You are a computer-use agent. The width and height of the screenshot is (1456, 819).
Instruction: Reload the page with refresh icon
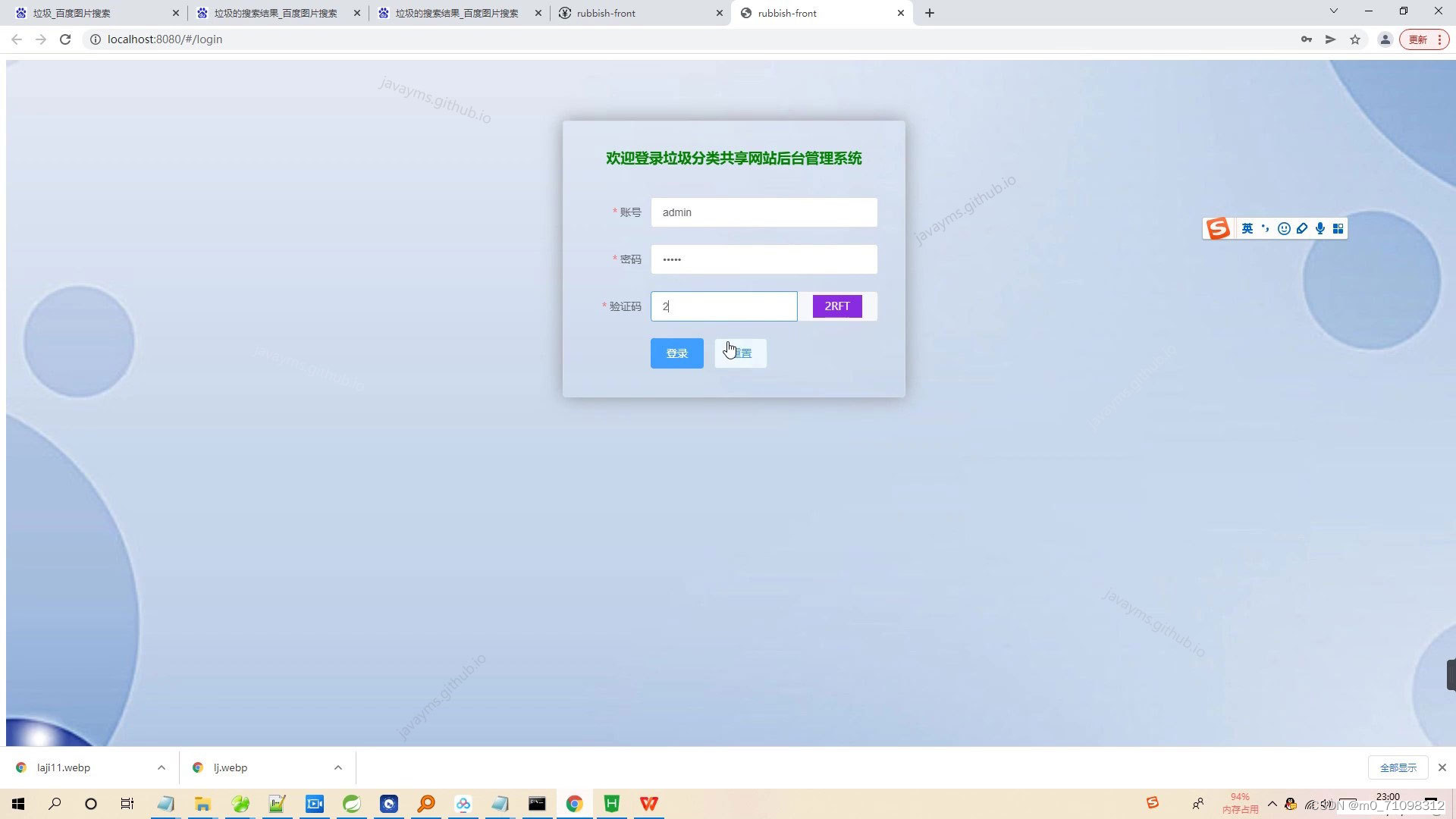[x=65, y=39]
